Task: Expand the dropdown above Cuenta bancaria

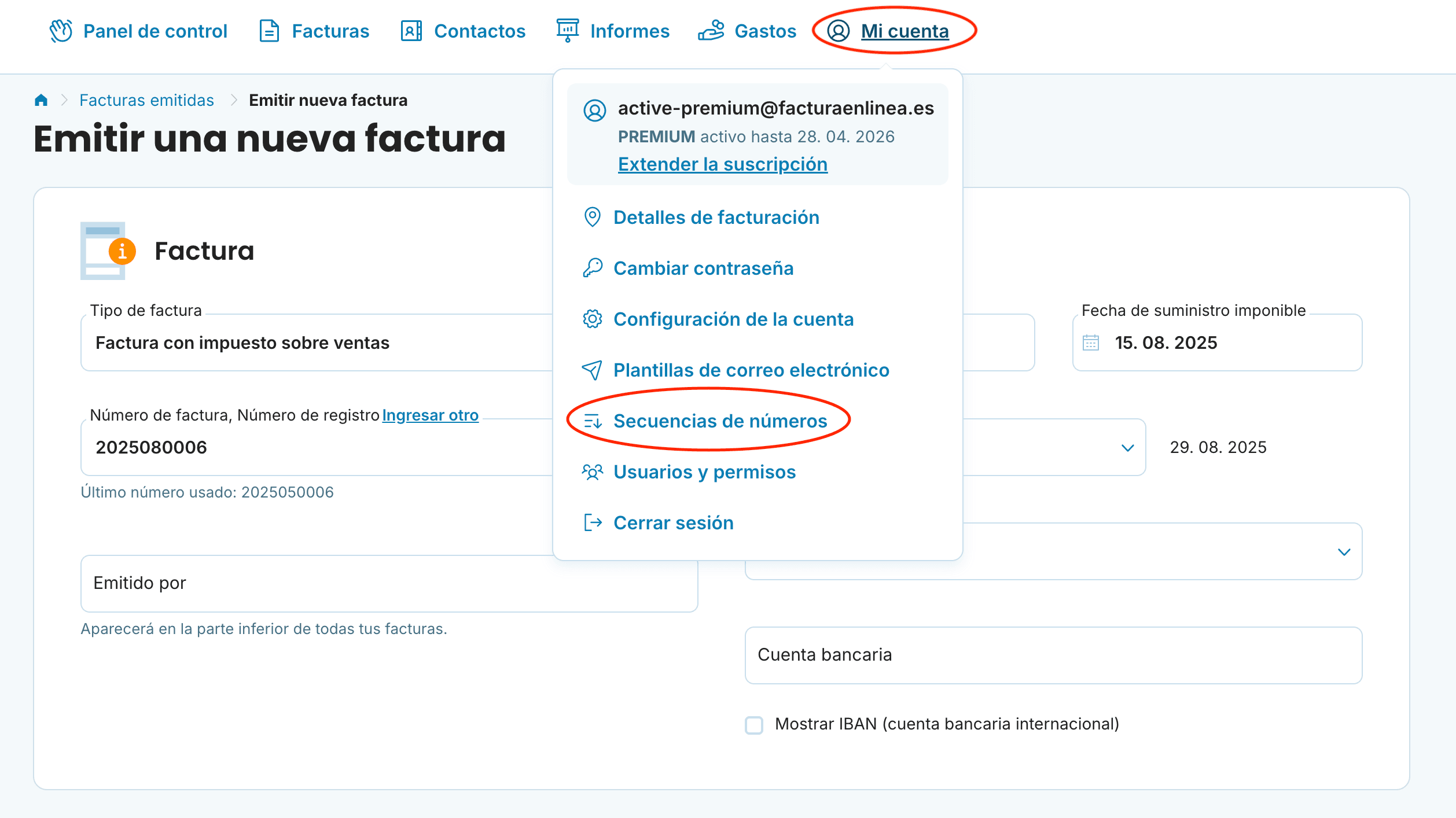Action: pos(1344,552)
